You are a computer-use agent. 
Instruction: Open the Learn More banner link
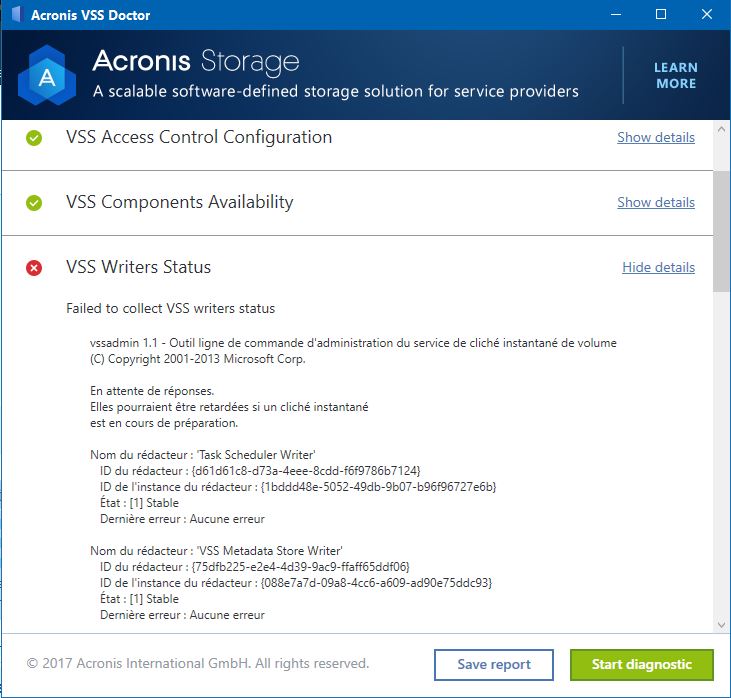(676, 76)
